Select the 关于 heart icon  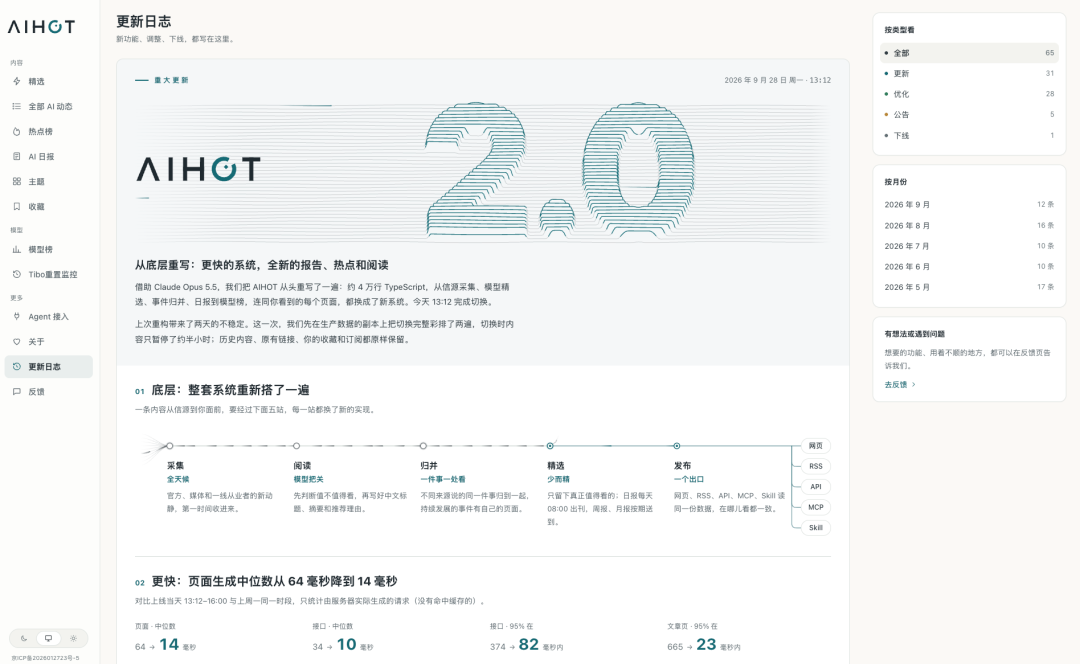coord(17,342)
